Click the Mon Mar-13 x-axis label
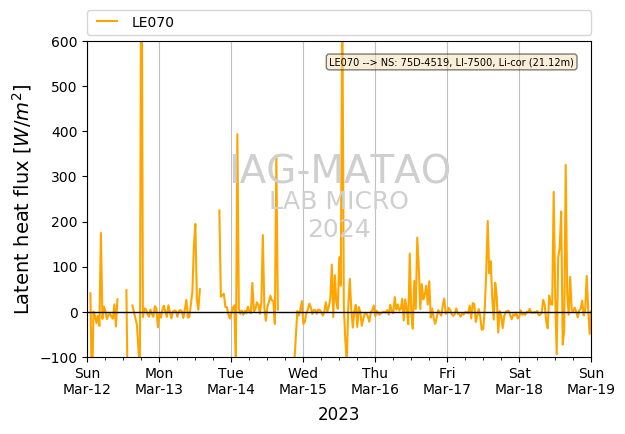This screenshot has height=434, width=625. point(159,381)
